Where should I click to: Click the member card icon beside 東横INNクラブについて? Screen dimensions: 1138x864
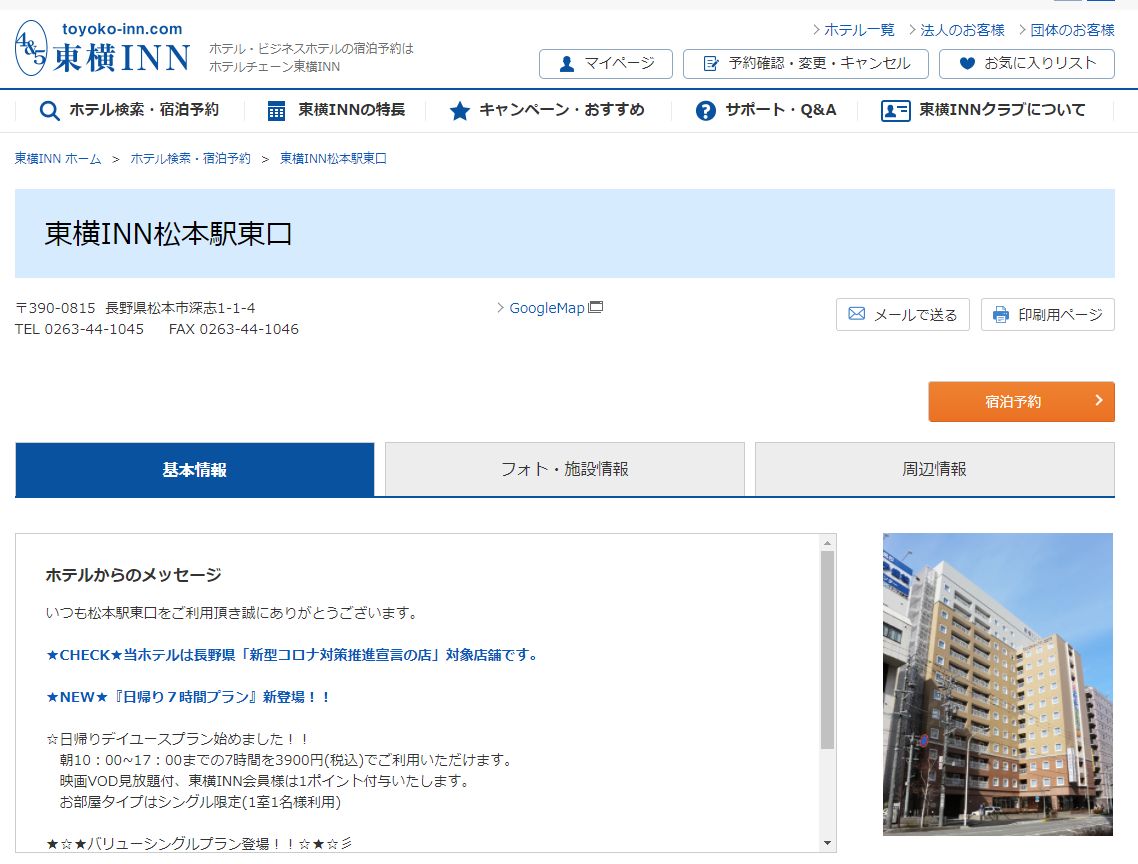point(896,111)
